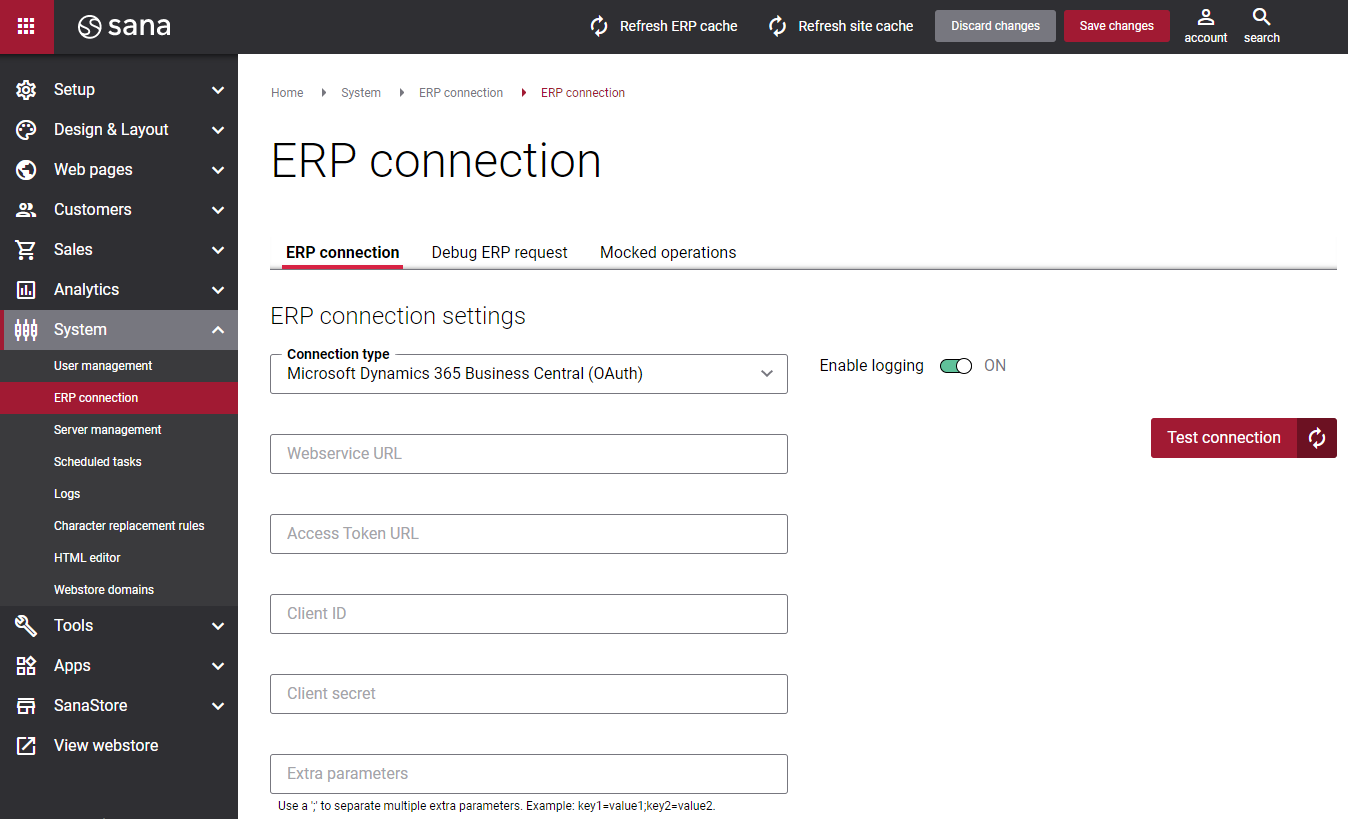Click the Customers people icon
1348x819 pixels.
[26, 210]
